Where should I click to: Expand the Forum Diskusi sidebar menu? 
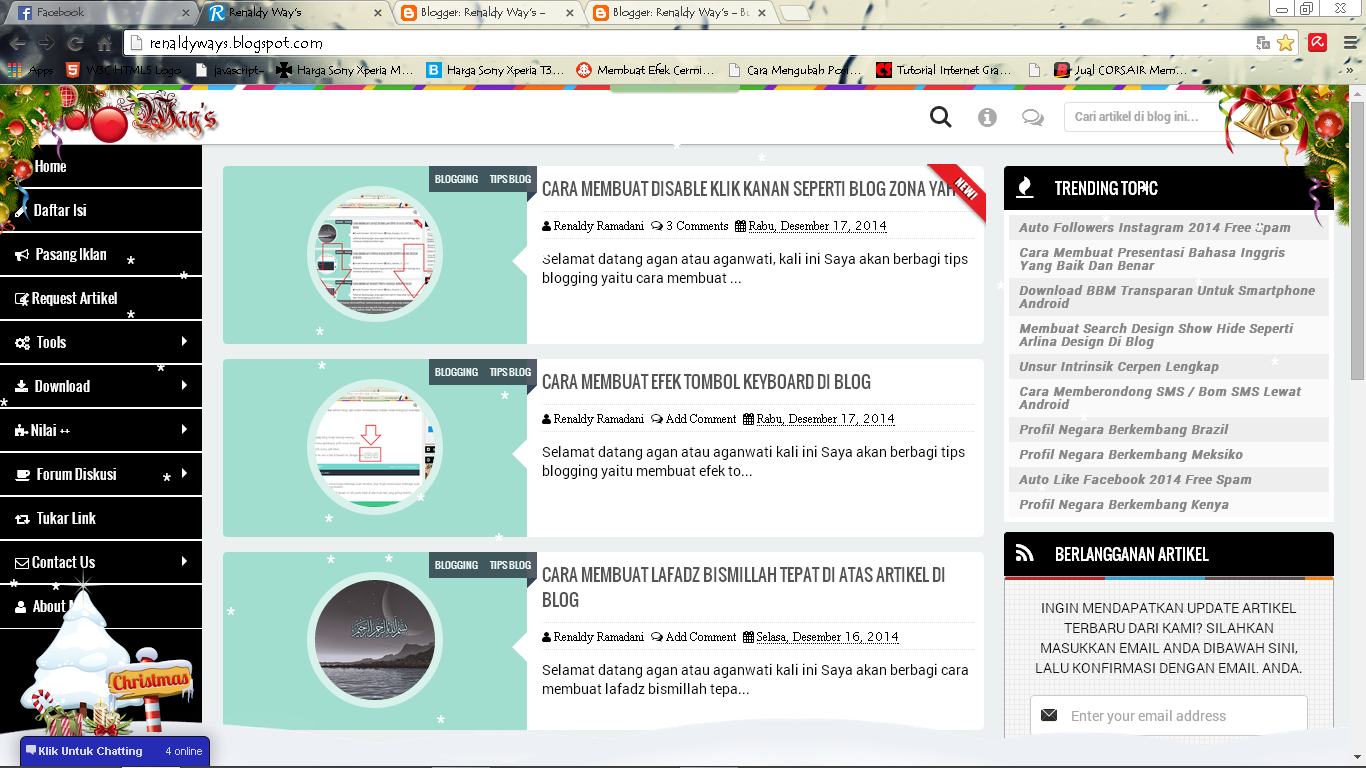[101, 474]
